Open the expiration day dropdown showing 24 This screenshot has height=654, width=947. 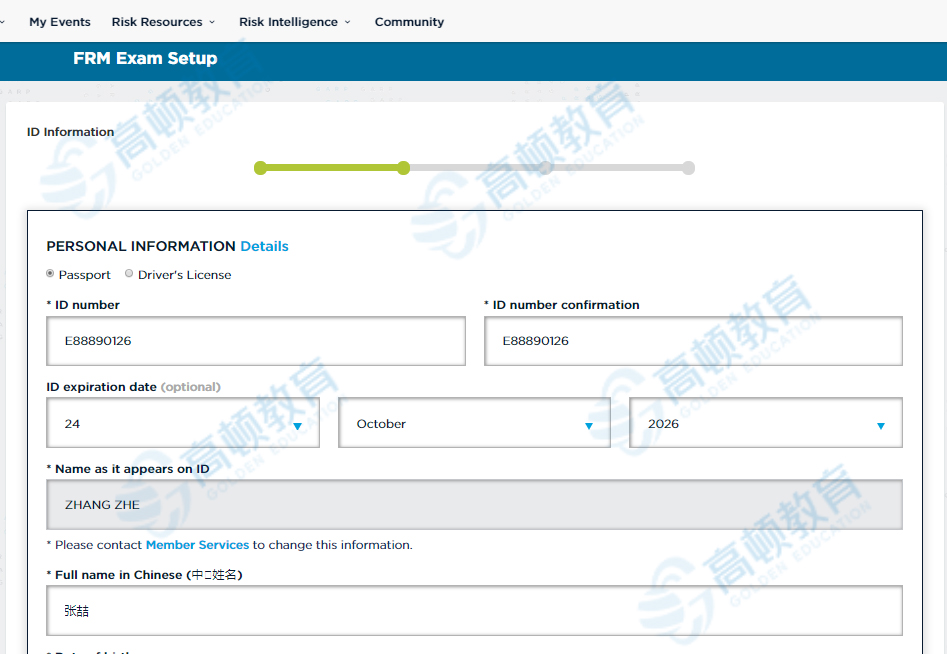pos(183,423)
